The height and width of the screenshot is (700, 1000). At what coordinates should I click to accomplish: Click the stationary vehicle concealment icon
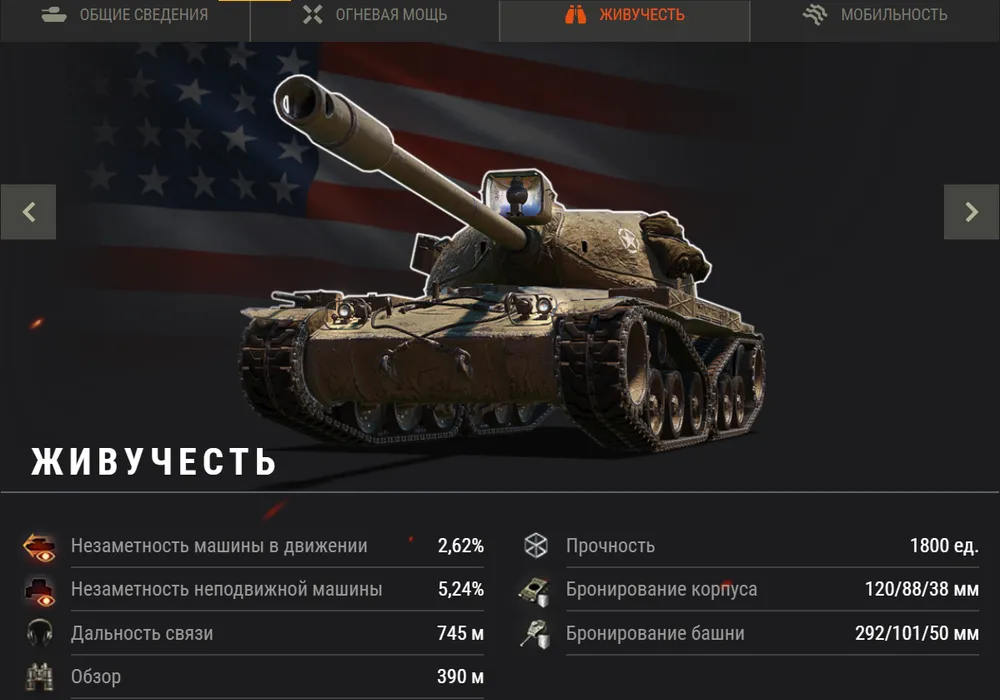click(x=40, y=592)
